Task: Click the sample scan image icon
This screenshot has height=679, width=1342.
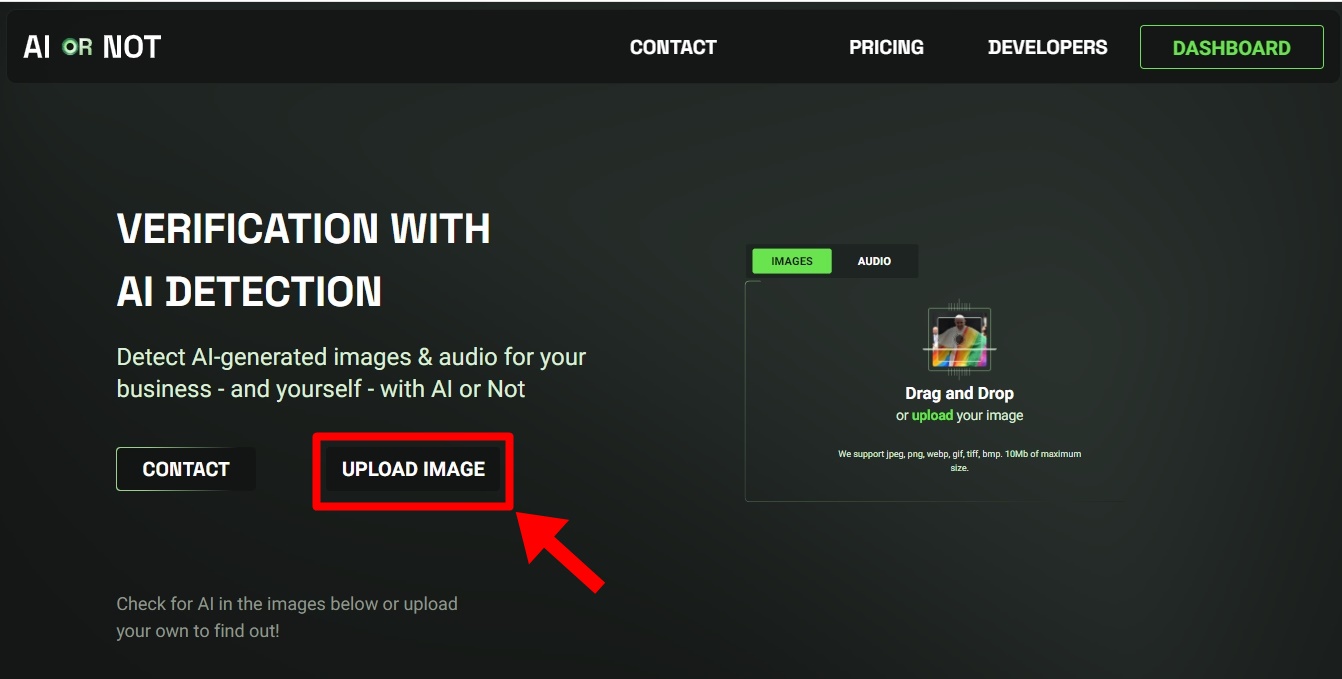Action: pos(959,340)
